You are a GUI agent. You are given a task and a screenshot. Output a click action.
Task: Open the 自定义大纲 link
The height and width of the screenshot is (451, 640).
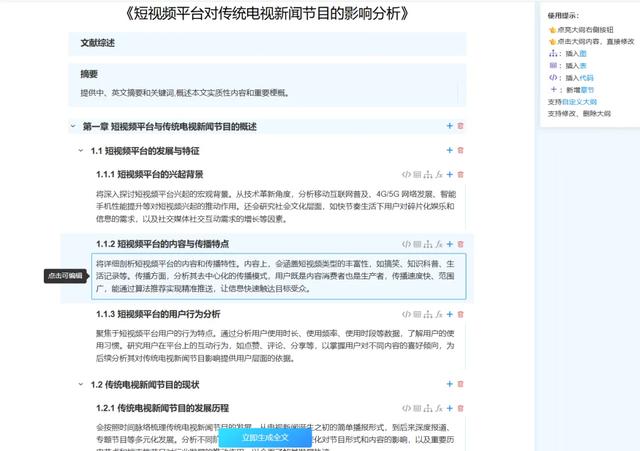coord(579,102)
